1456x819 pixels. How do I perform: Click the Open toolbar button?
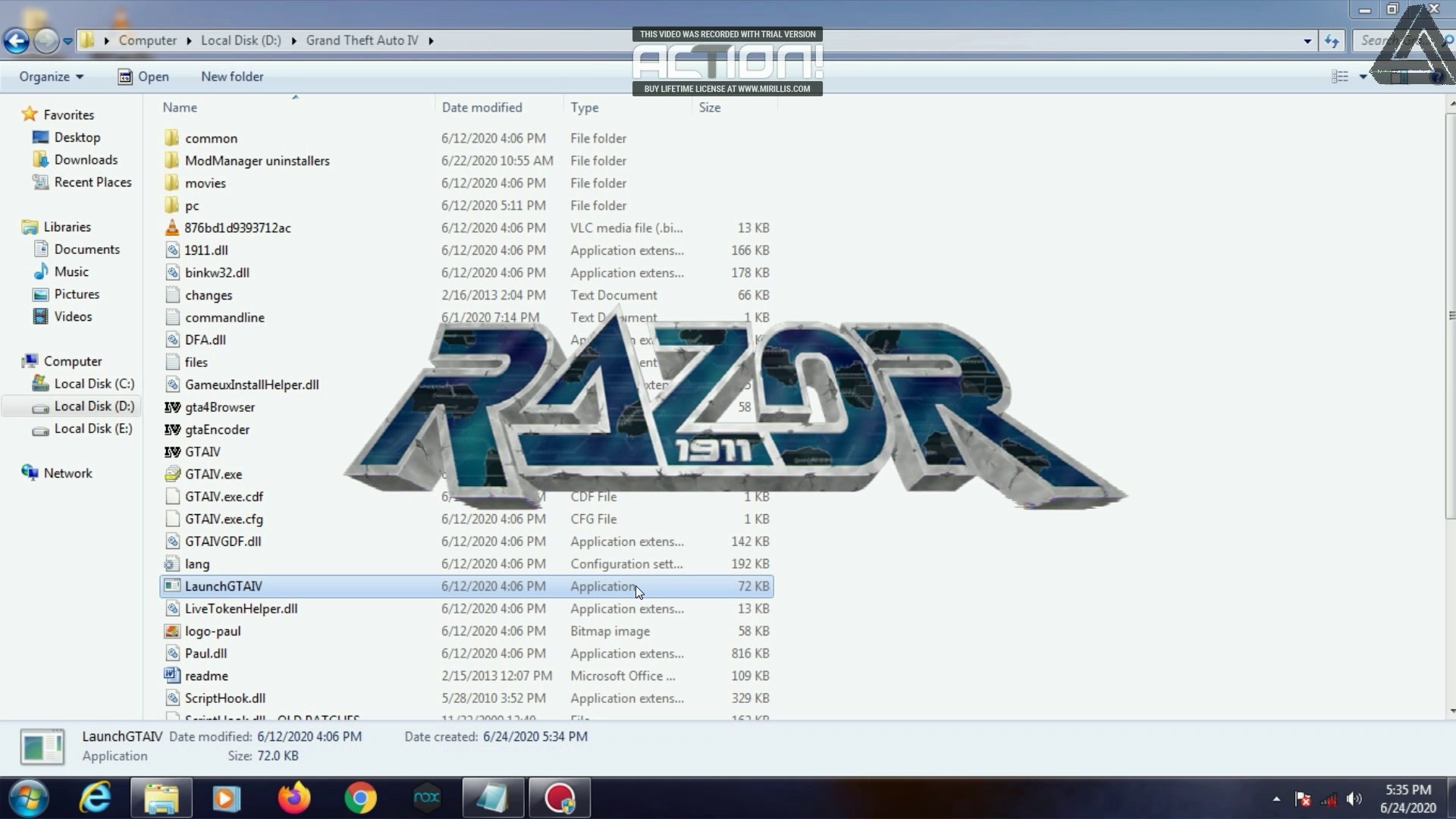click(143, 77)
